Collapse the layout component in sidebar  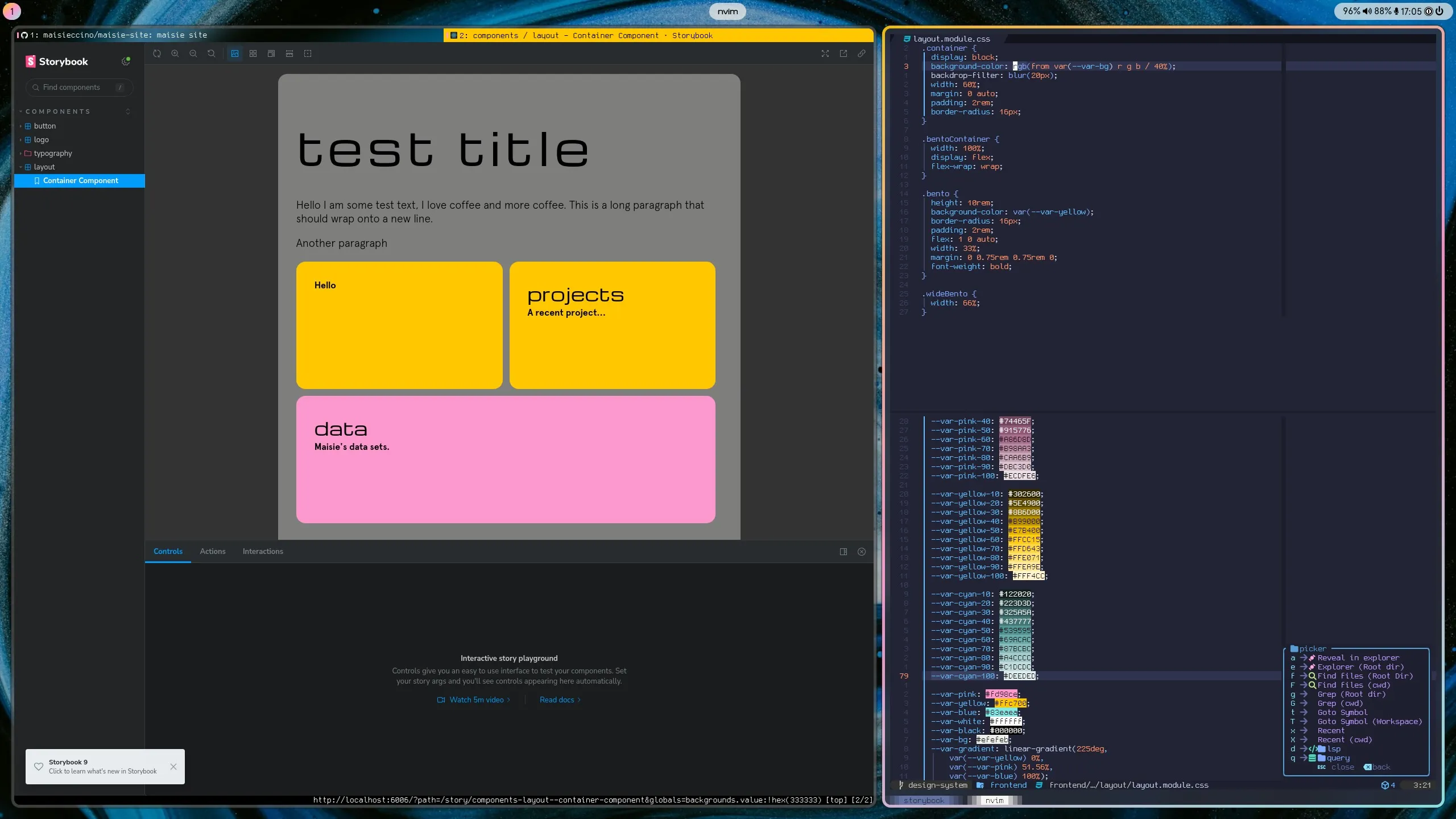(44, 167)
